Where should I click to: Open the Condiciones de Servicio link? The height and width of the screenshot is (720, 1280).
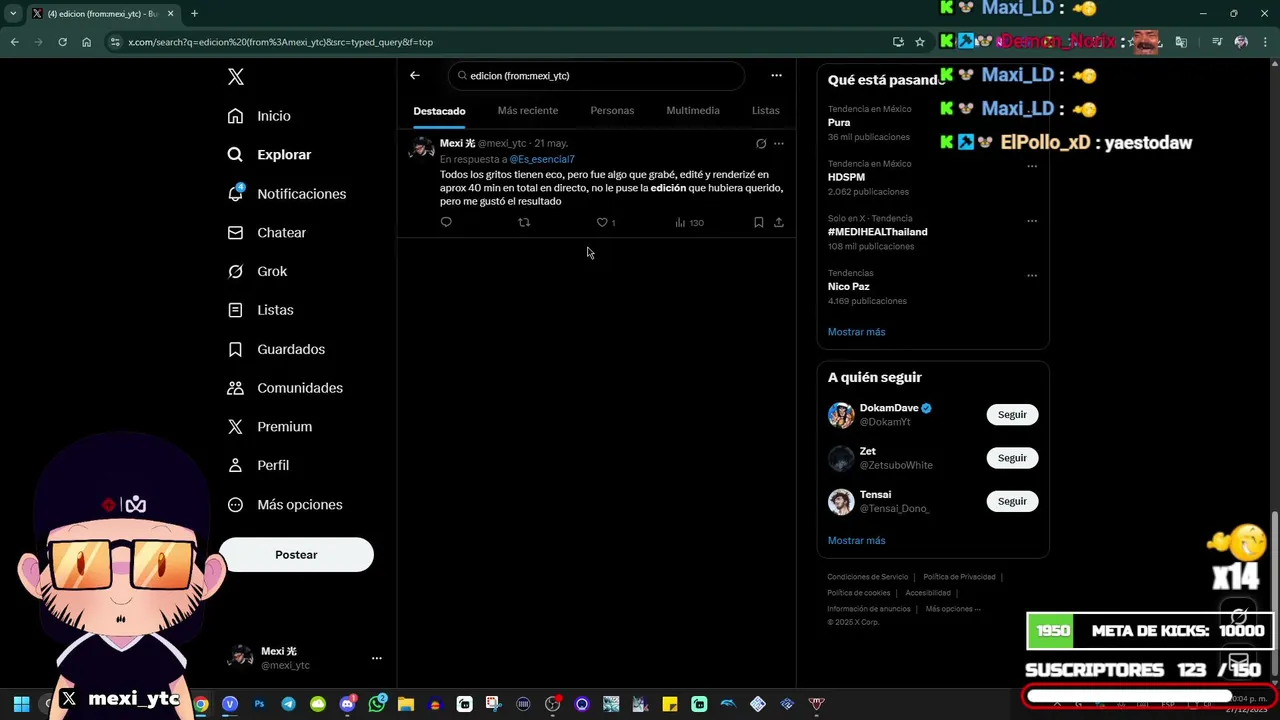(x=867, y=577)
